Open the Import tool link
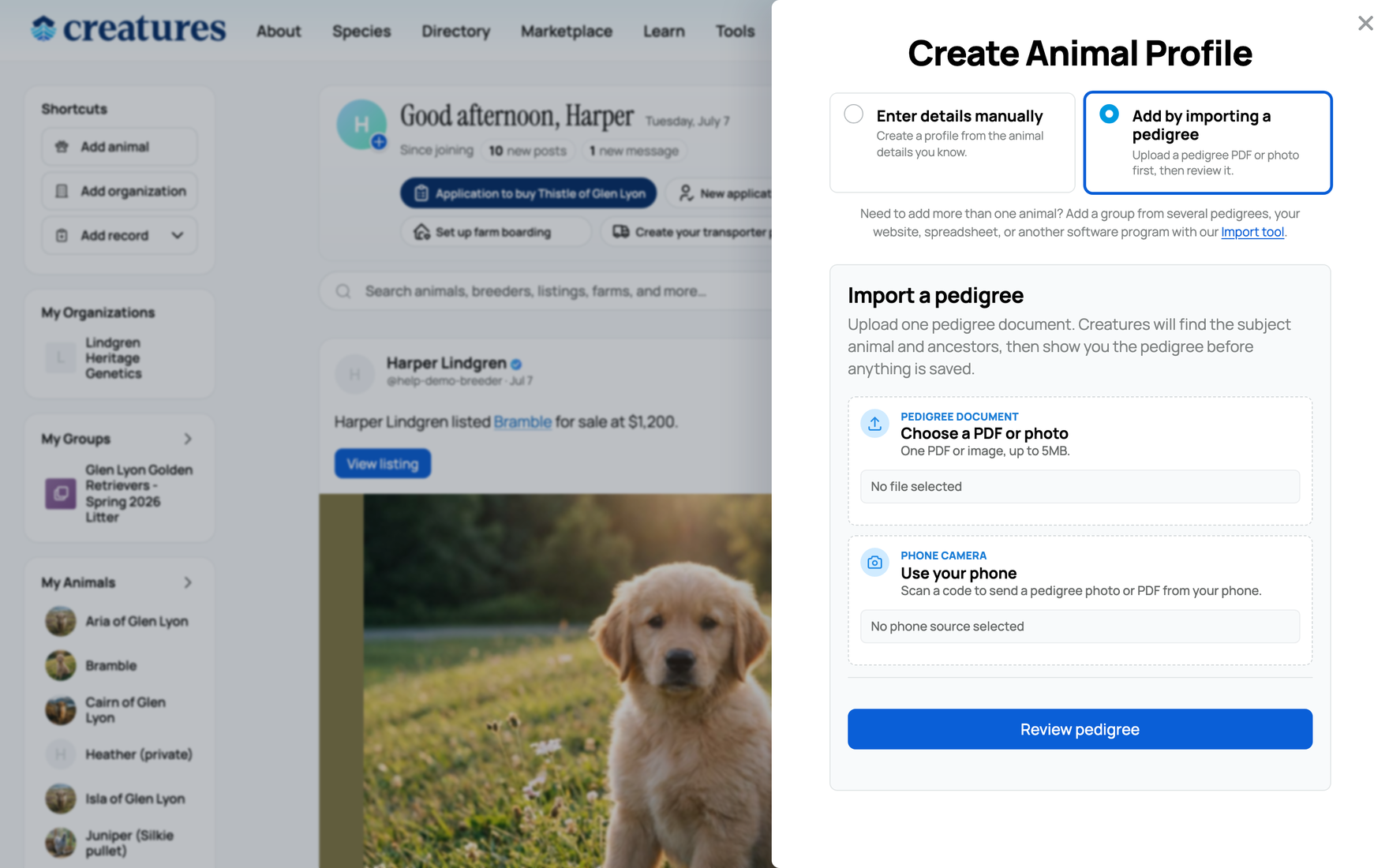Image resolution: width=1389 pixels, height=868 pixels. pyautogui.click(x=1252, y=232)
